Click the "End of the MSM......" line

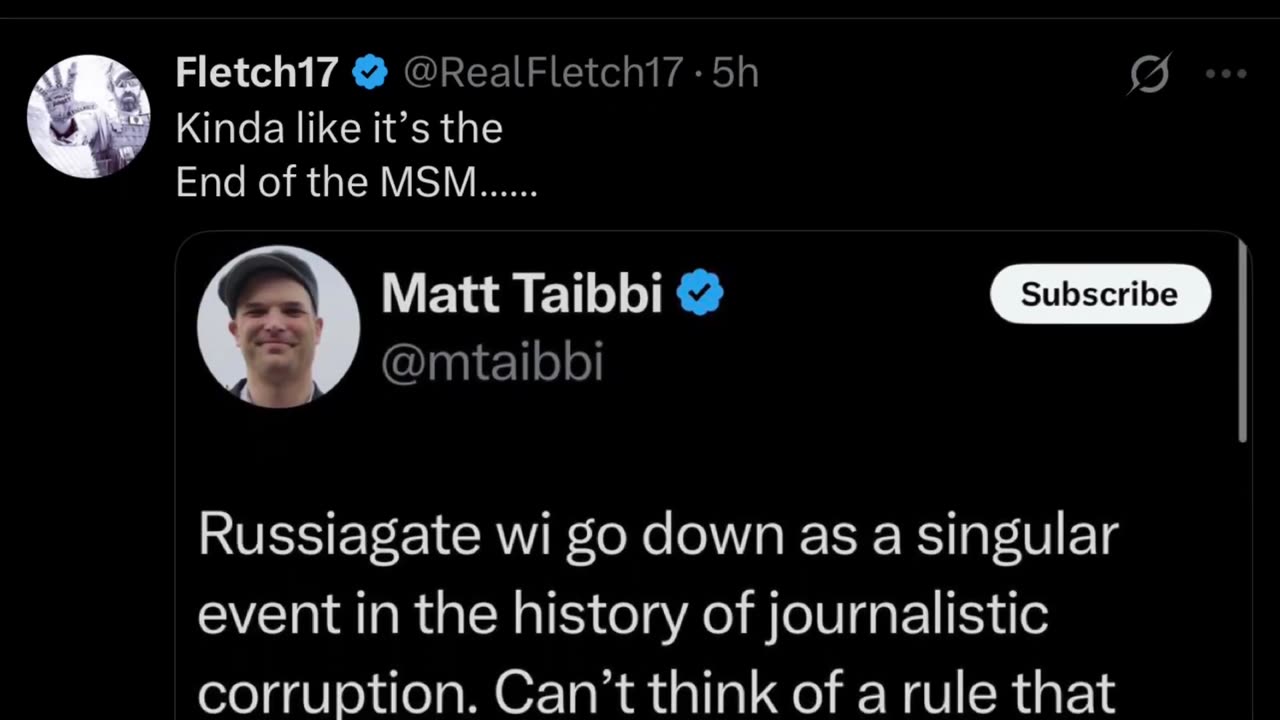coord(356,182)
